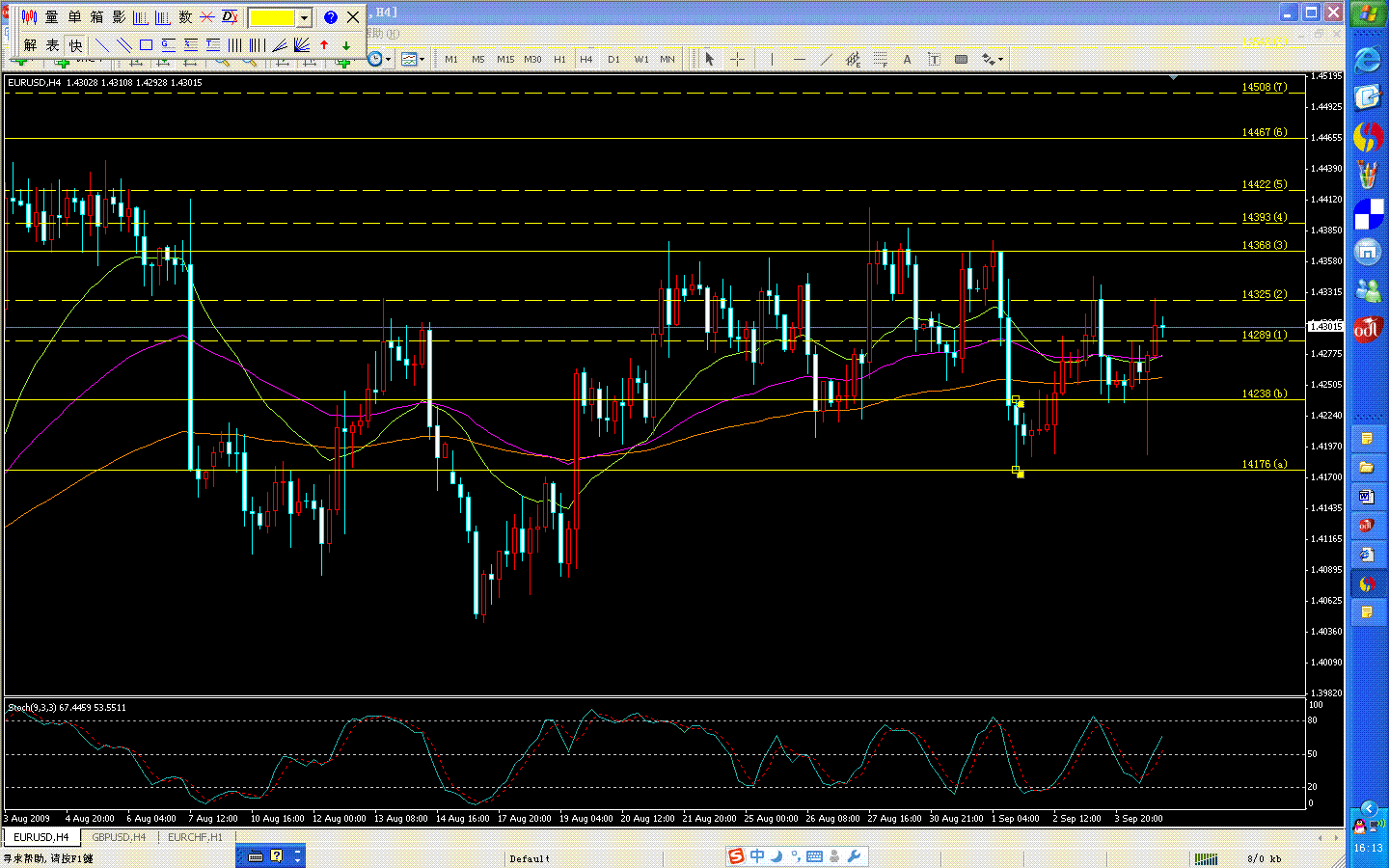
Task: Select the T-labelled lines tool
Action: point(212,45)
